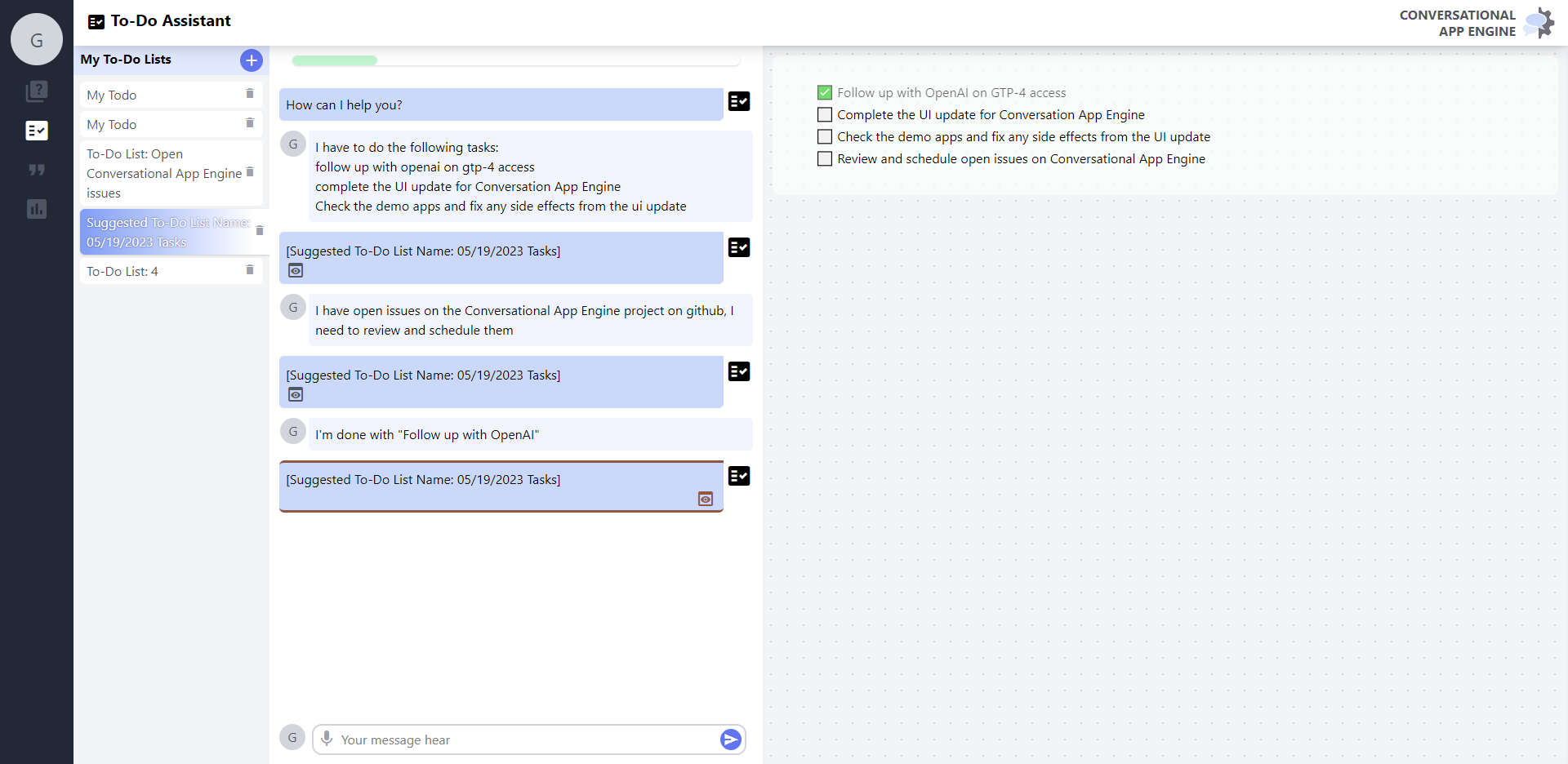
Task: Open 'To-Do List: 4'
Action: 171,271
